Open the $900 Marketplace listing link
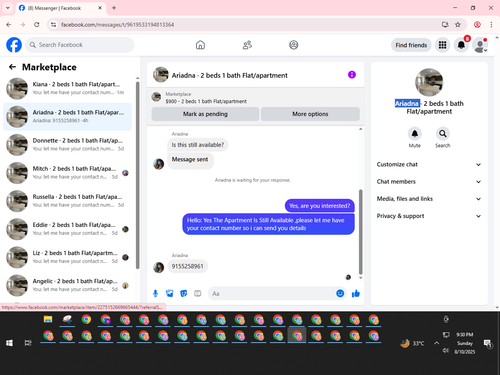The height and width of the screenshot is (375, 500). [x=206, y=101]
